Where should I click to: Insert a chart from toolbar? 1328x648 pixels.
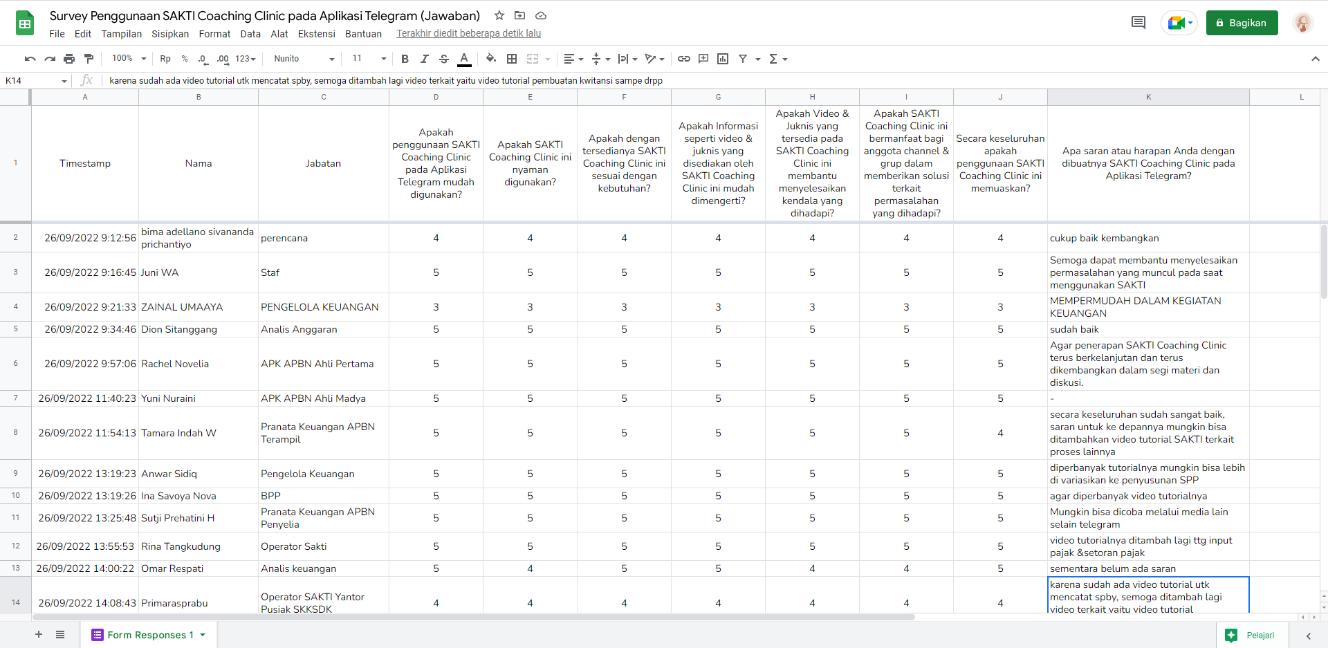point(722,59)
